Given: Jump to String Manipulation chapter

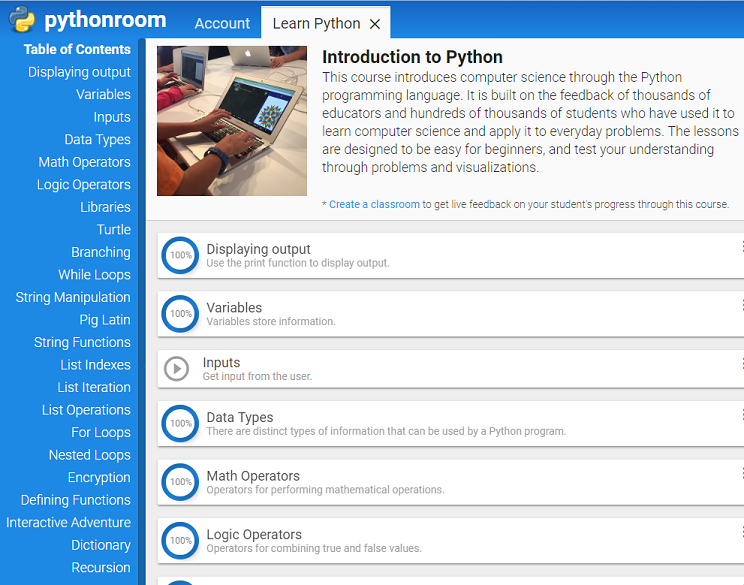Looking at the screenshot, I should [x=73, y=297].
